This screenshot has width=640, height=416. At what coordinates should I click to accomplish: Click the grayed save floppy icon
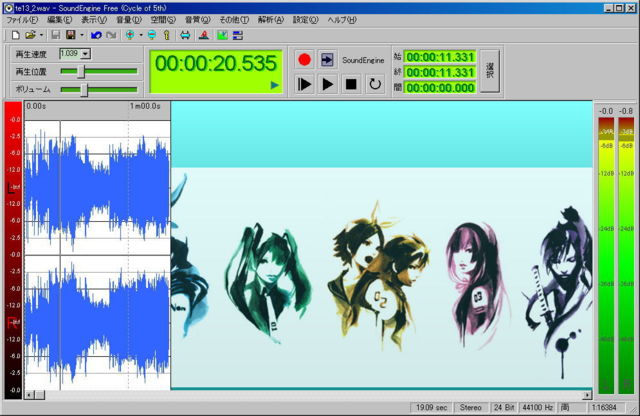[x=56, y=35]
